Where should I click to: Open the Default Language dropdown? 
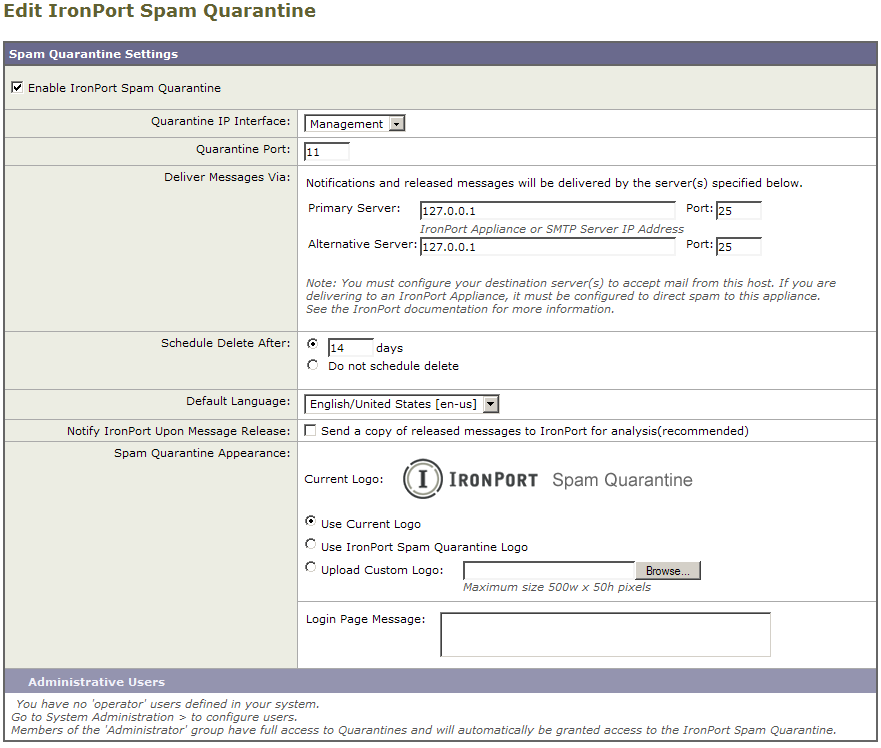(402, 404)
